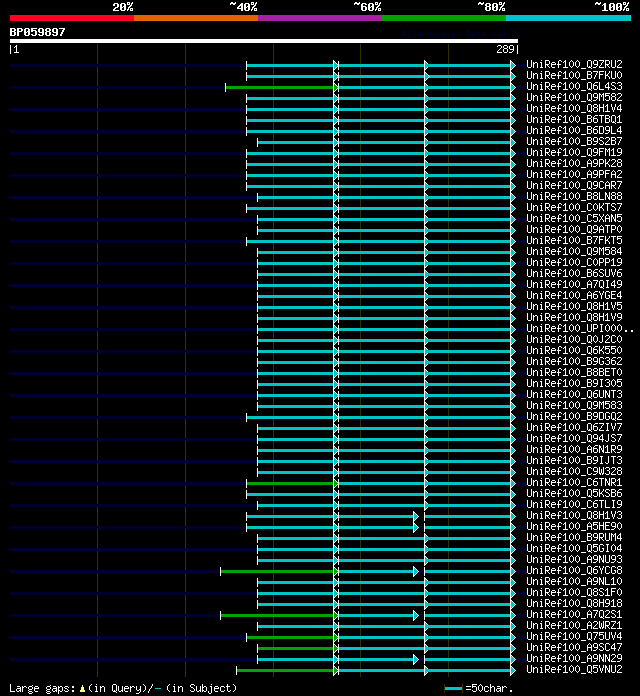Click UniRef100_A9PFA2 label
Image resolution: width=640 pixels, height=696 pixels.
(574, 174)
